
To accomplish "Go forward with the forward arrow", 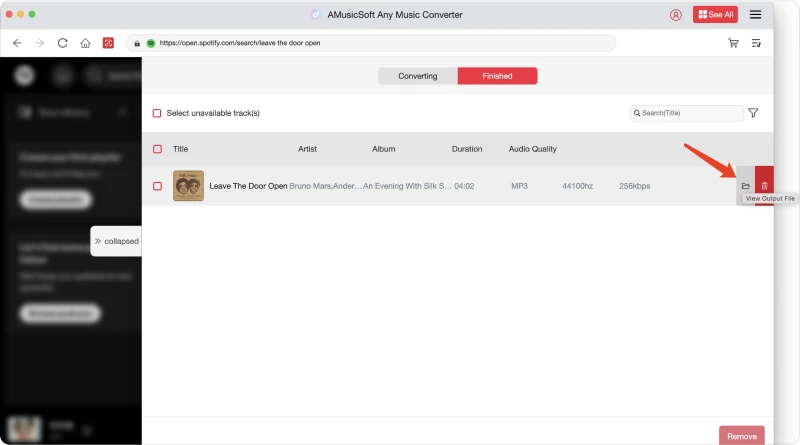I will coord(40,43).
